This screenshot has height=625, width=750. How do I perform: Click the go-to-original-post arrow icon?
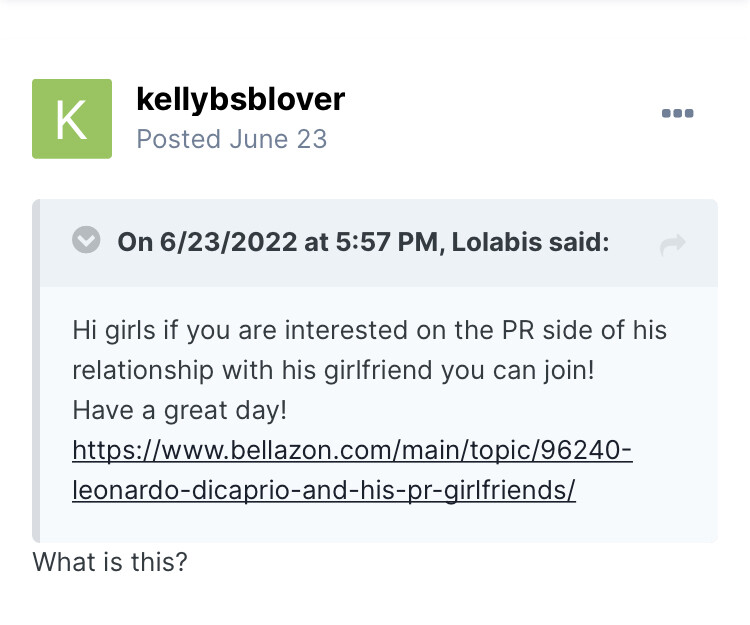pyautogui.click(x=673, y=244)
